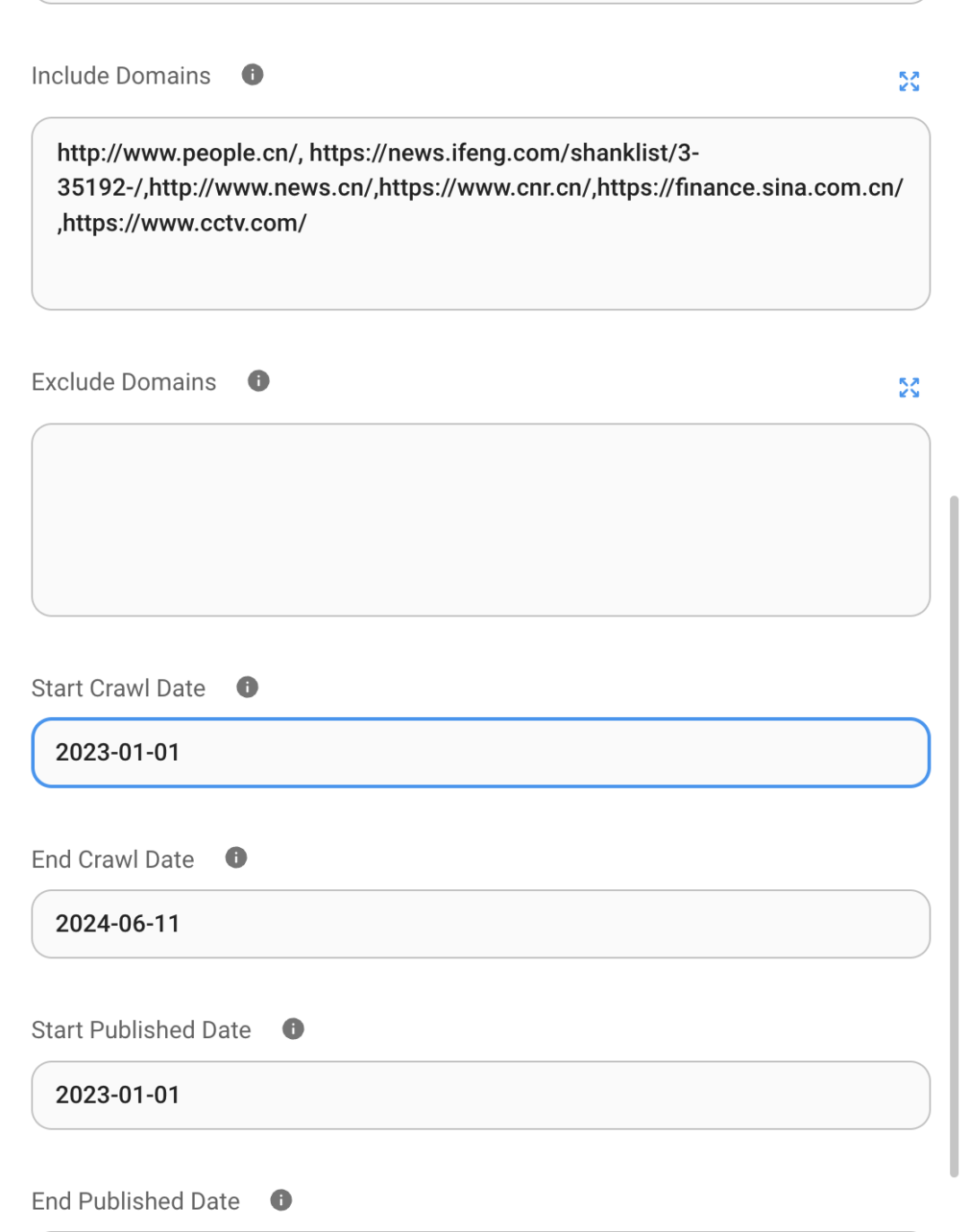Click the Start Published Date info icon
This screenshot has height=1232, width=969.
click(x=292, y=1029)
